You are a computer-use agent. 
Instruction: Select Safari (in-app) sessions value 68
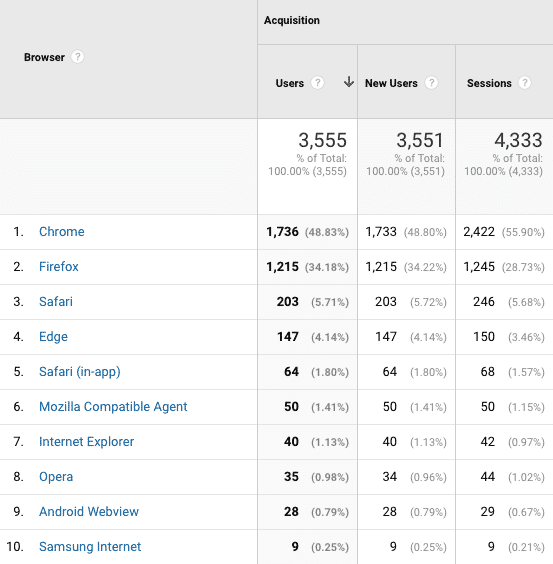tap(488, 372)
